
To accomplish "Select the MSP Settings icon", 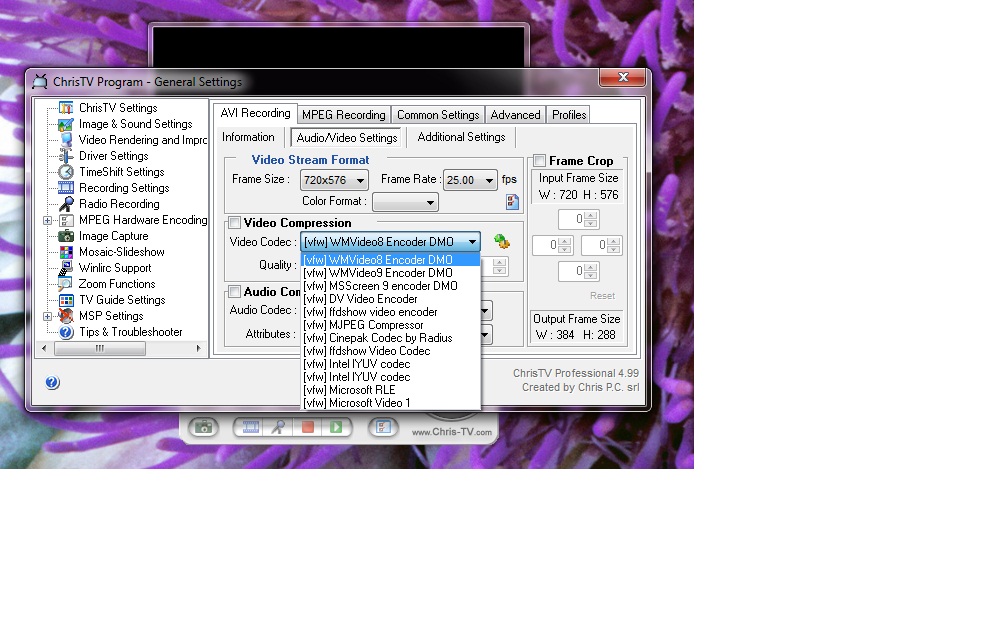I will [x=66, y=316].
